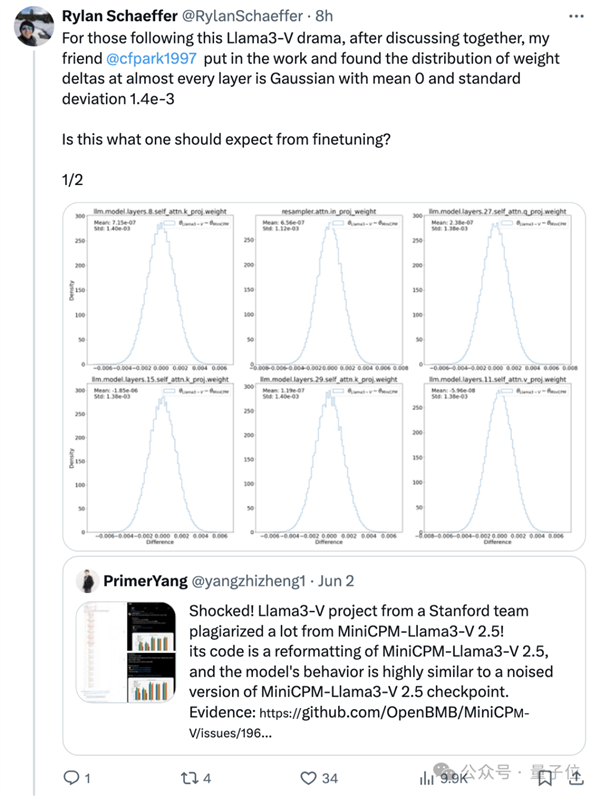Click the share upload icon
Viewport: 600px width, 796px height.
click(x=577, y=777)
